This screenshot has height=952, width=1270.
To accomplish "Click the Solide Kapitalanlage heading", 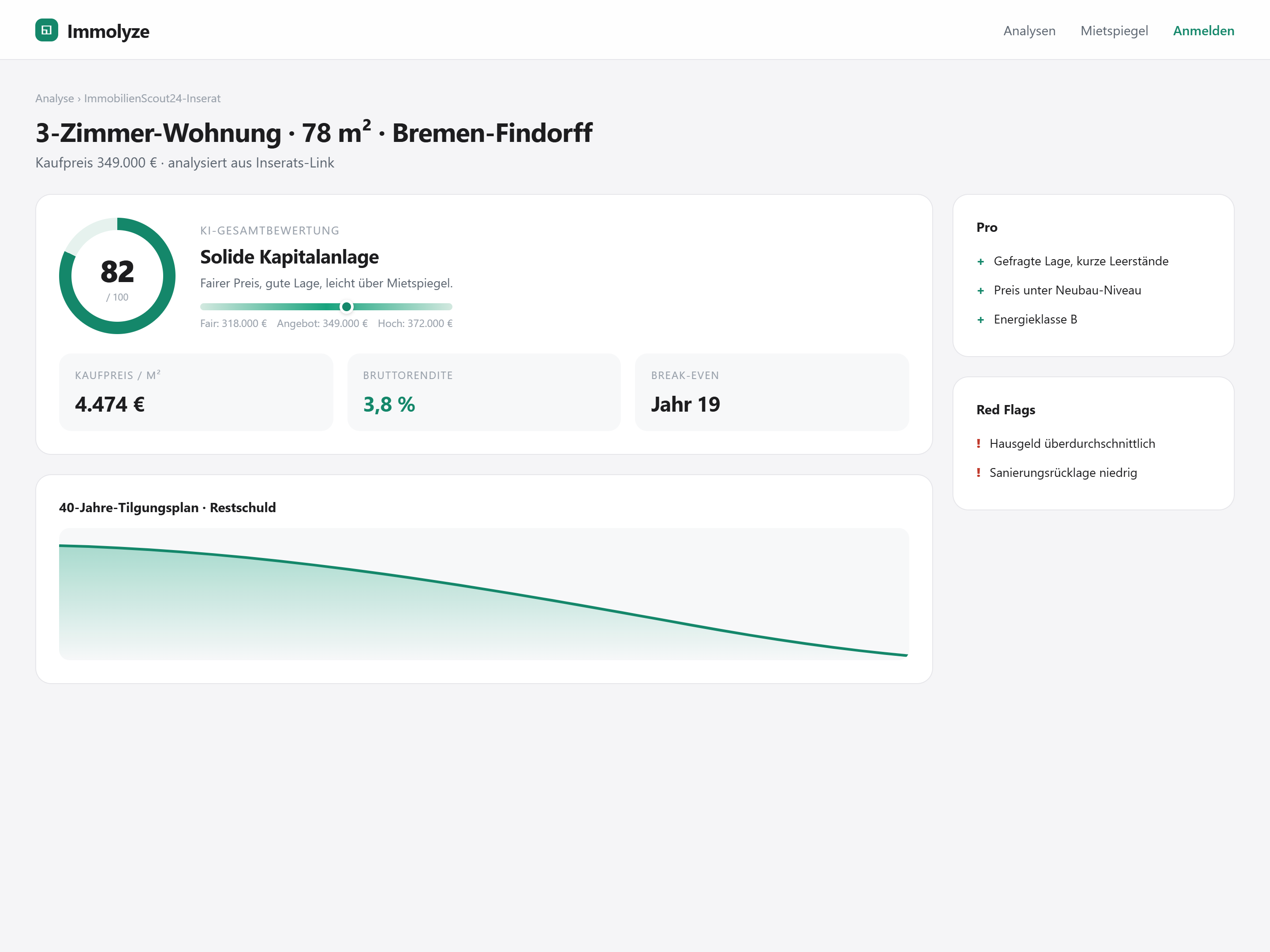I will click(289, 257).
